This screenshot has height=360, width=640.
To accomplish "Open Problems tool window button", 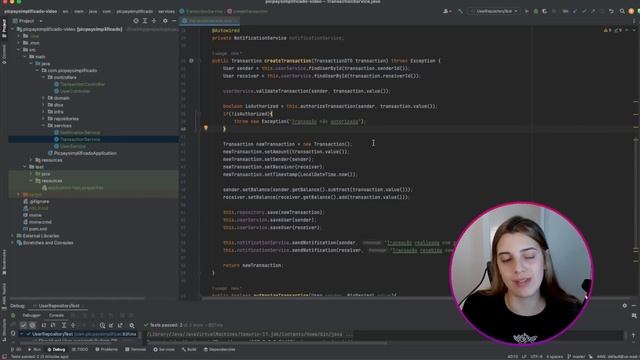I will click(x=107, y=350).
